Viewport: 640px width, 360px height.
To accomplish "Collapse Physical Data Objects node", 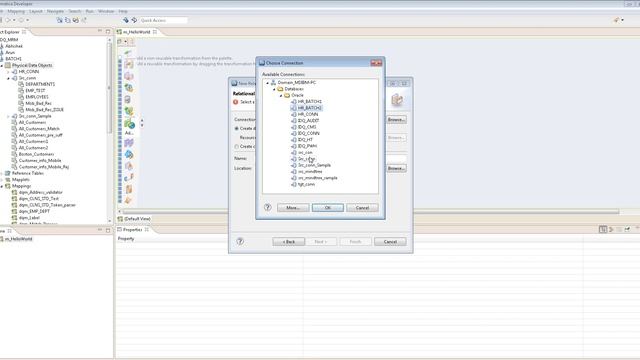I will pyautogui.click(x=2, y=65).
